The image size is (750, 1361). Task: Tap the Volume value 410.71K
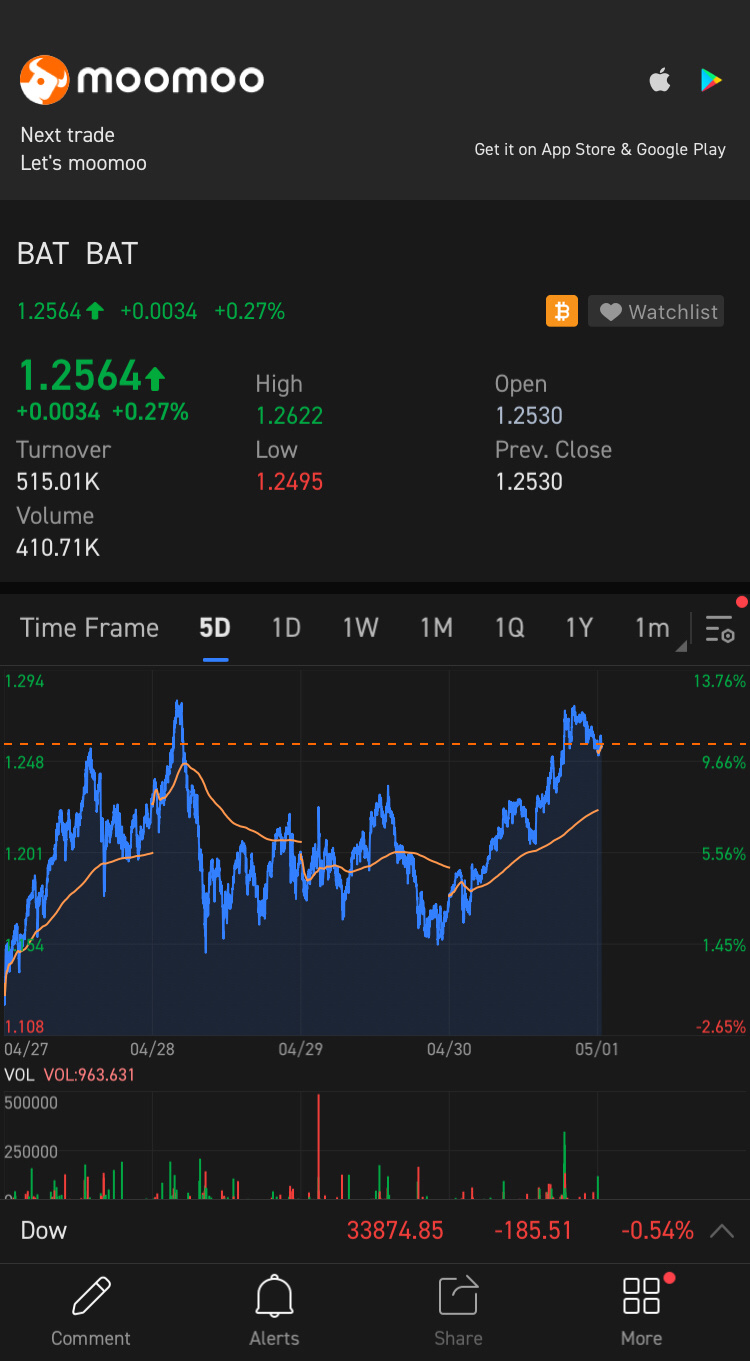(x=58, y=548)
